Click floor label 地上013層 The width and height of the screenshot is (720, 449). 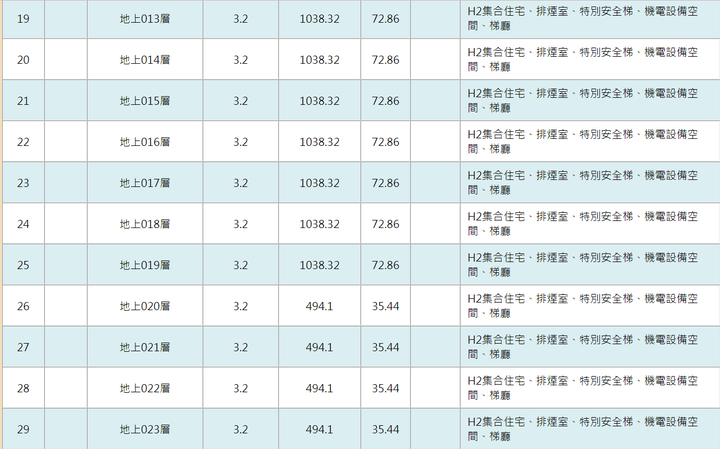pos(145,19)
